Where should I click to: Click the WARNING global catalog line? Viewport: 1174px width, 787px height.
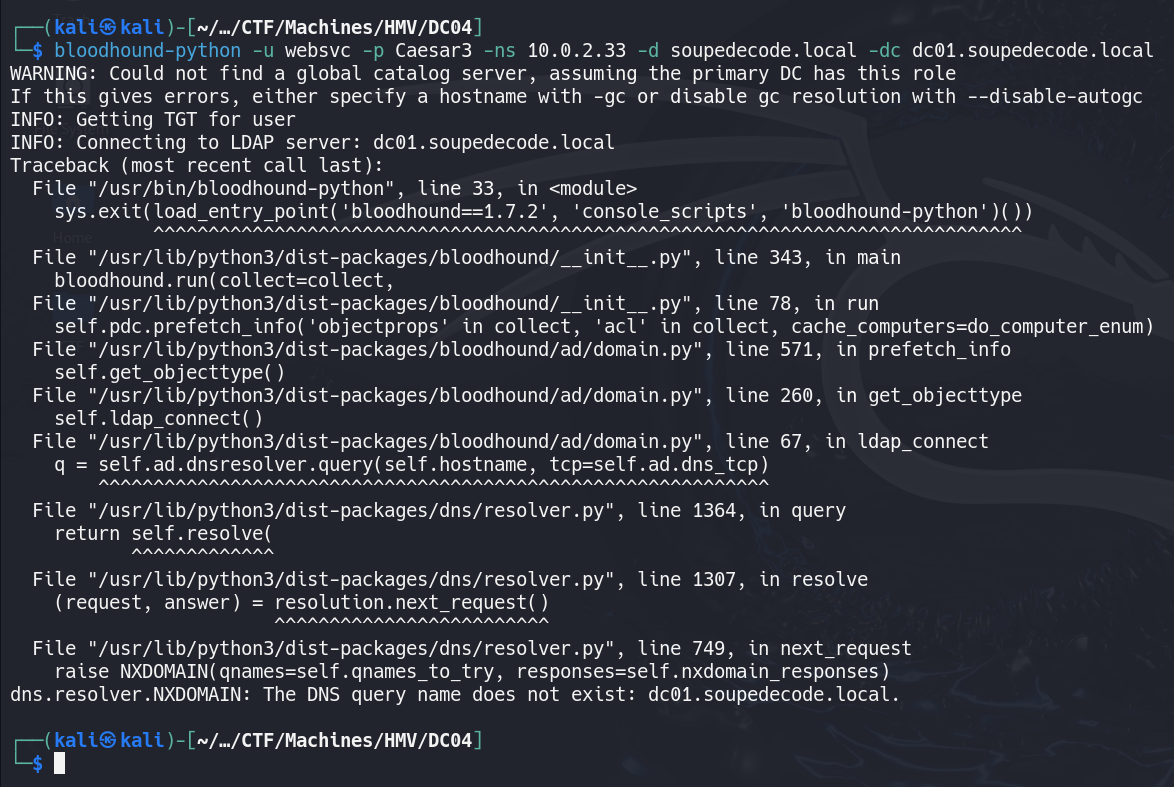[483, 73]
